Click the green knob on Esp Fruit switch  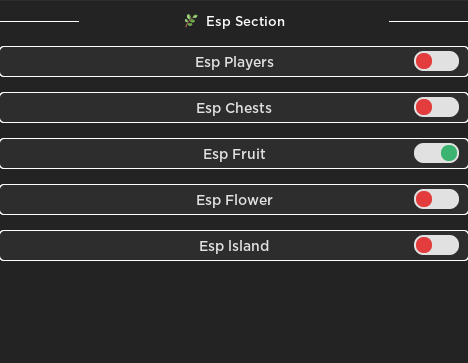tap(449, 153)
